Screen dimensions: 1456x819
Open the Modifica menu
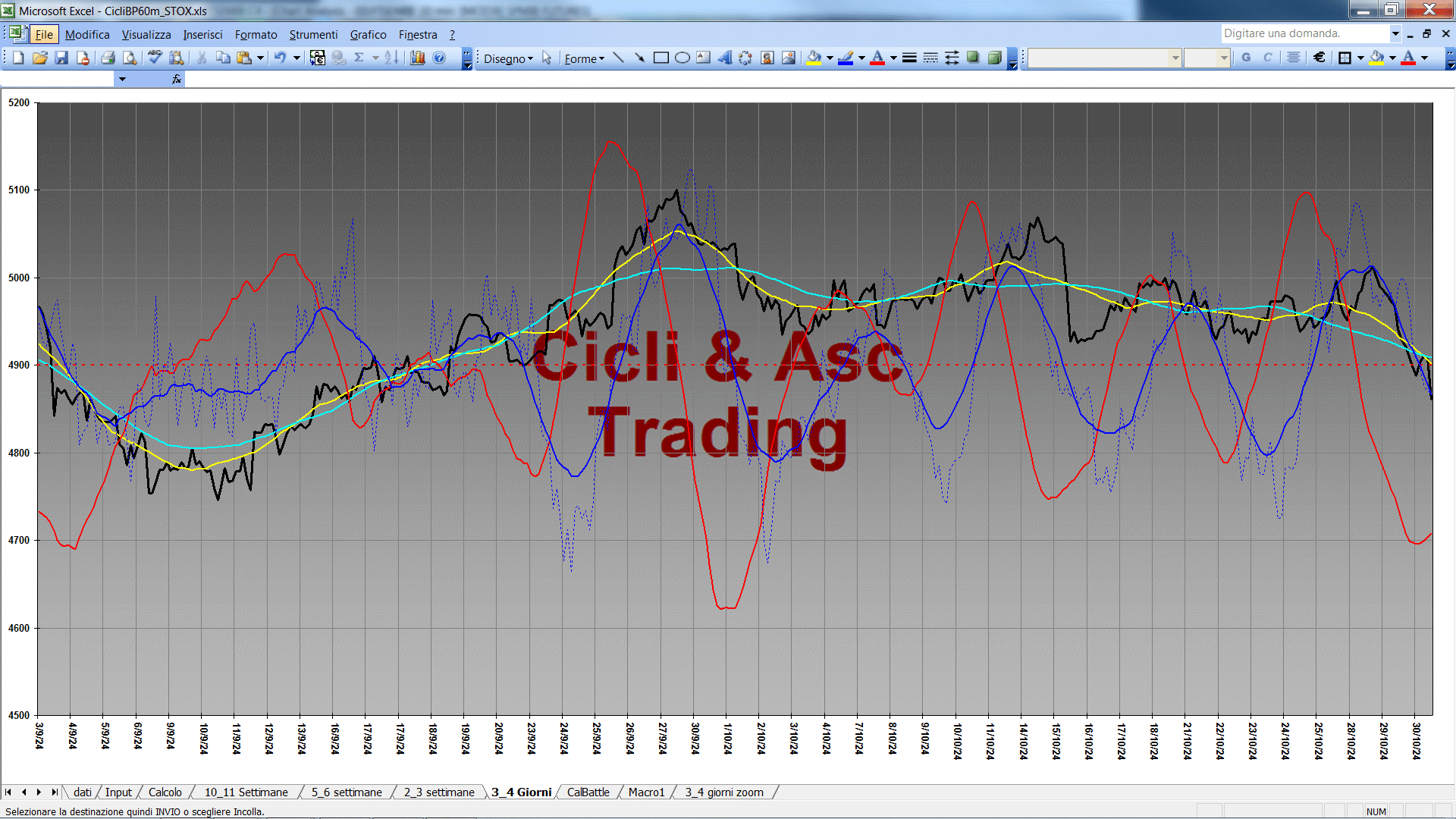[87, 34]
